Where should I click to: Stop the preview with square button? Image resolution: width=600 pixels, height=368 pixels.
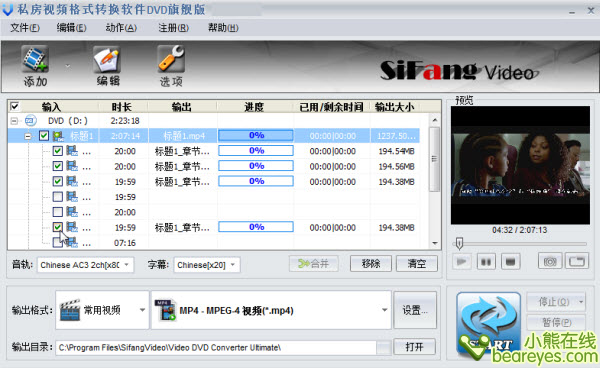pyautogui.click(x=510, y=262)
